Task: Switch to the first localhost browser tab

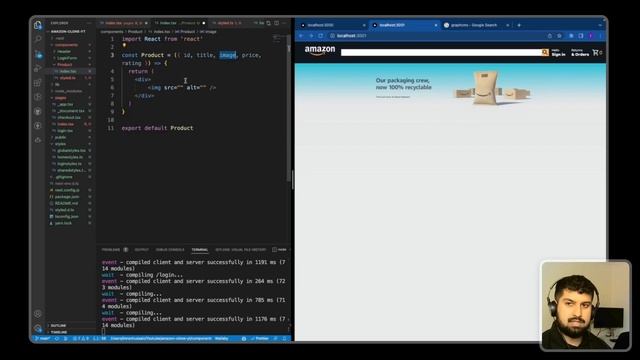Action: point(332,25)
